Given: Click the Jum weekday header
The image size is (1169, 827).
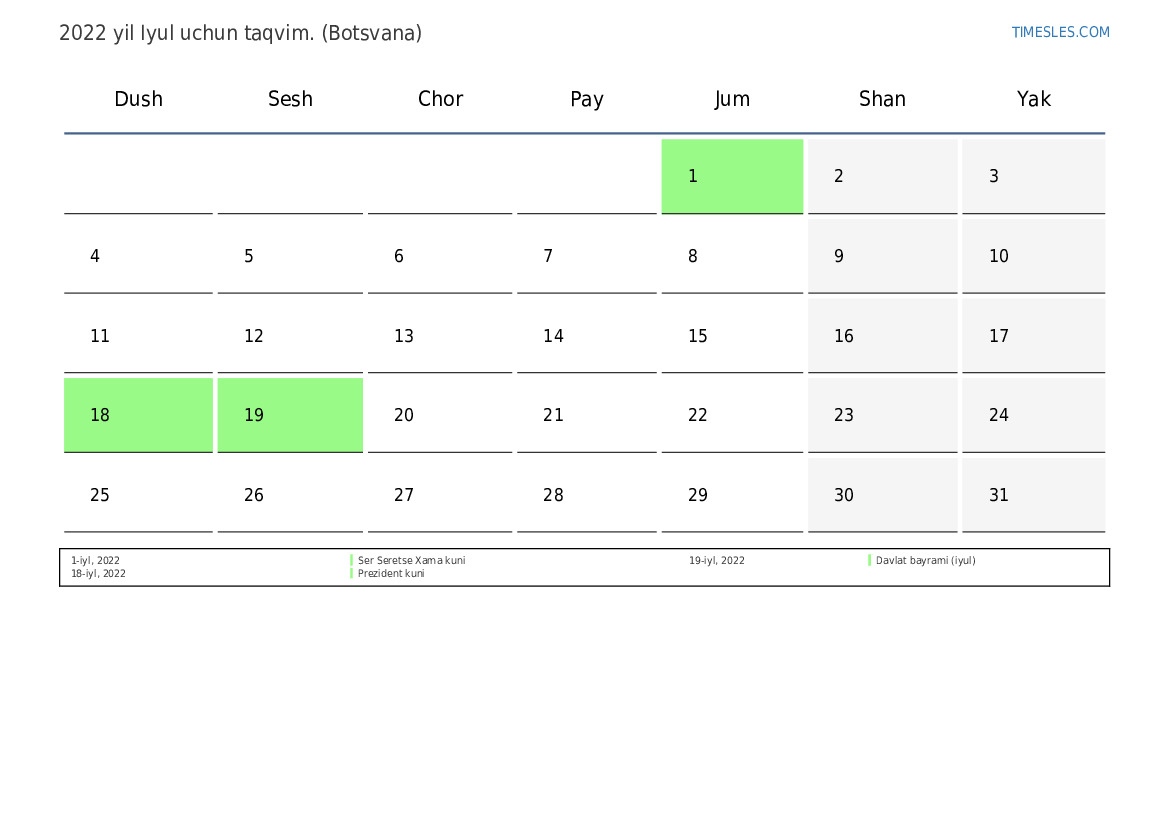Looking at the screenshot, I should pos(732,99).
